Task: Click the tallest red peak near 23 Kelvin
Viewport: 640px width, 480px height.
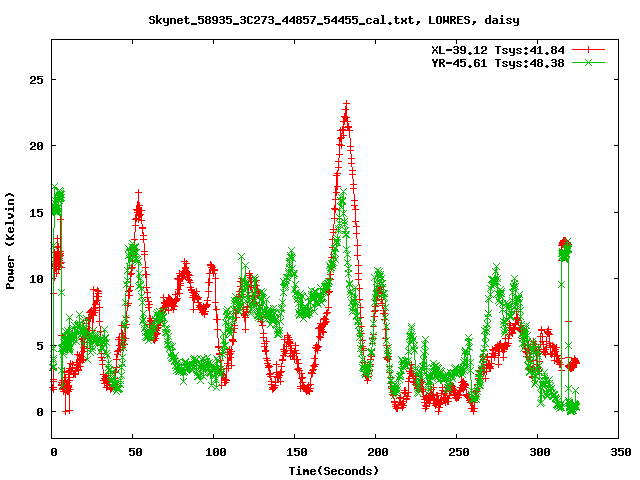Action: [x=346, y=105]
